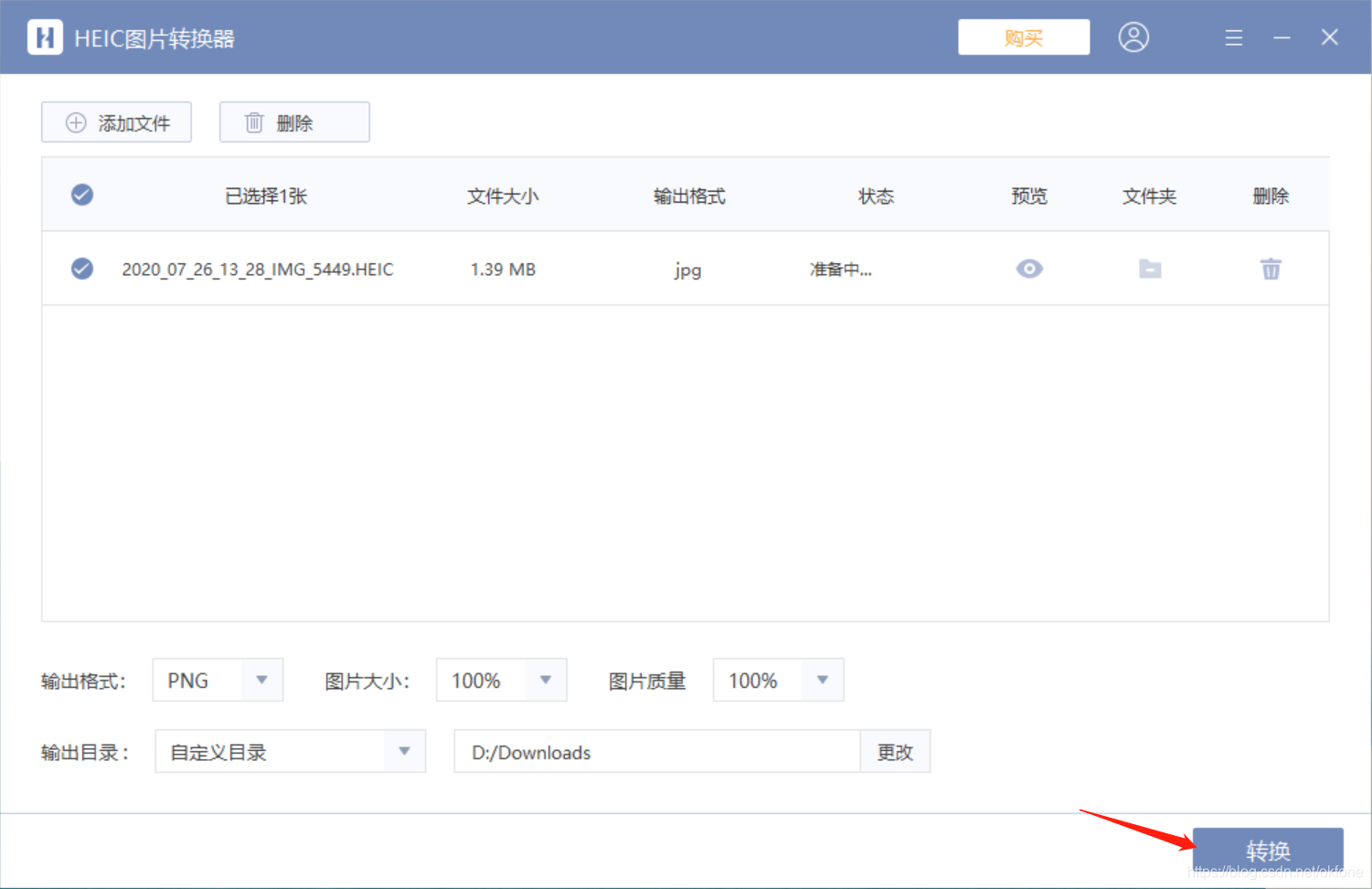Delete IMG_5449.HEIC row using trash icon

[1271, 269]
